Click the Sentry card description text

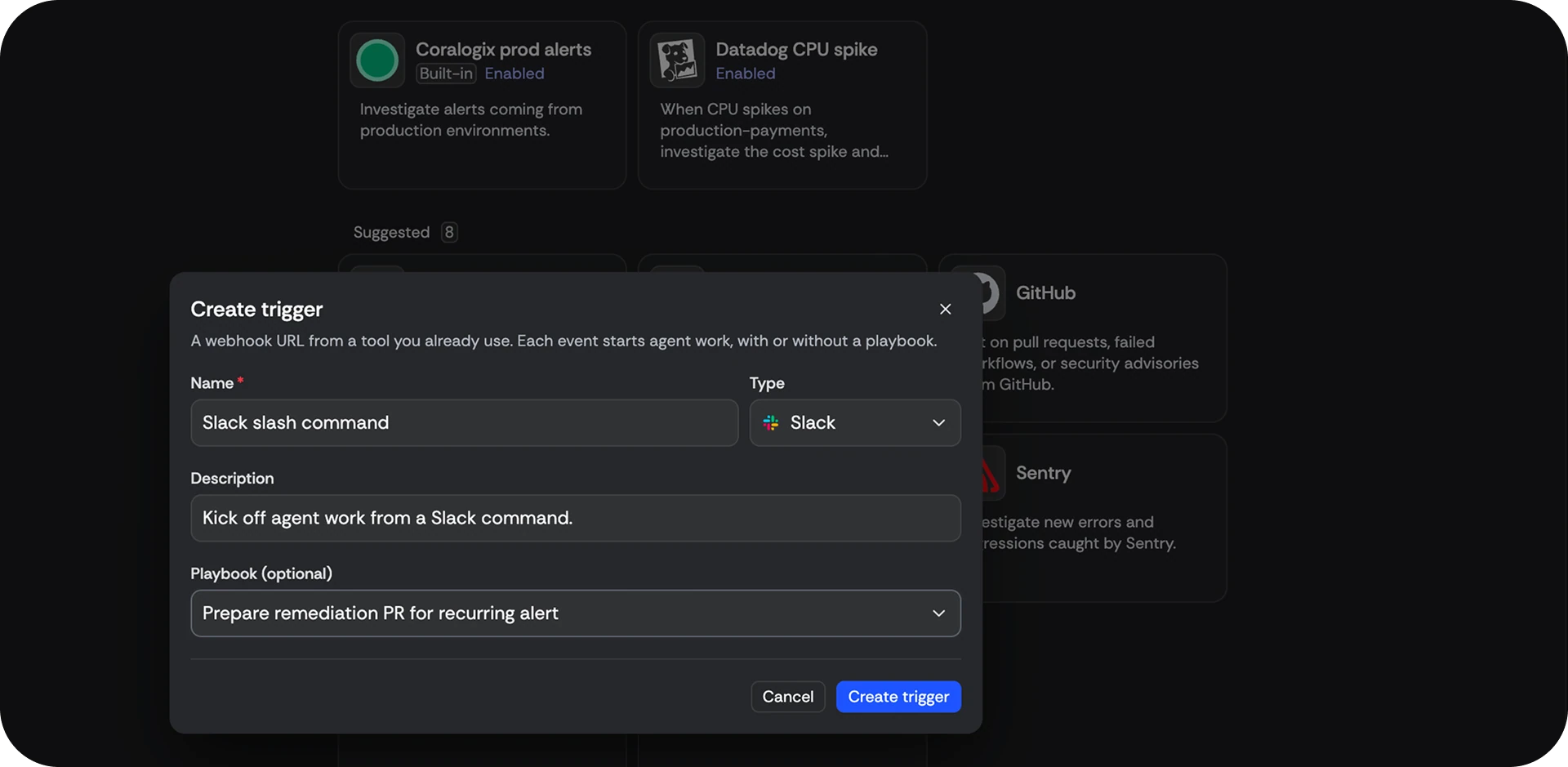[x=1079, y=533]
